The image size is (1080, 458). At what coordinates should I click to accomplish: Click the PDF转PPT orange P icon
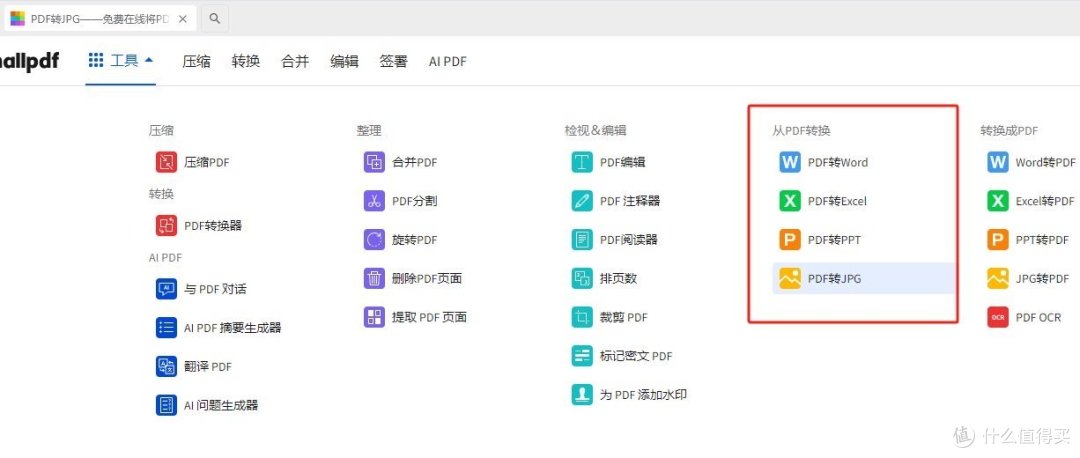(x=790, y=240)
